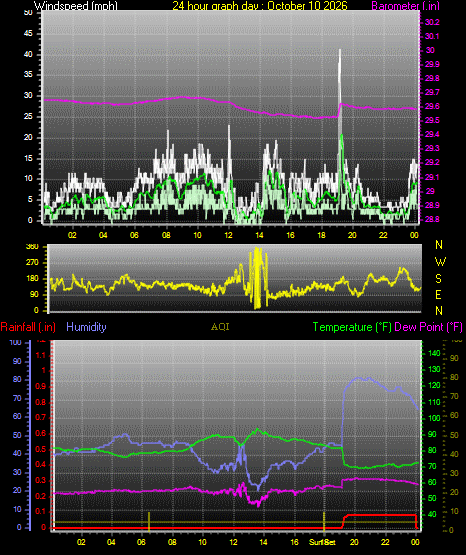The image size is (466, 555).
Task: Click the 'Barometer (.in)' axis title
Action: tap(405, 6)
